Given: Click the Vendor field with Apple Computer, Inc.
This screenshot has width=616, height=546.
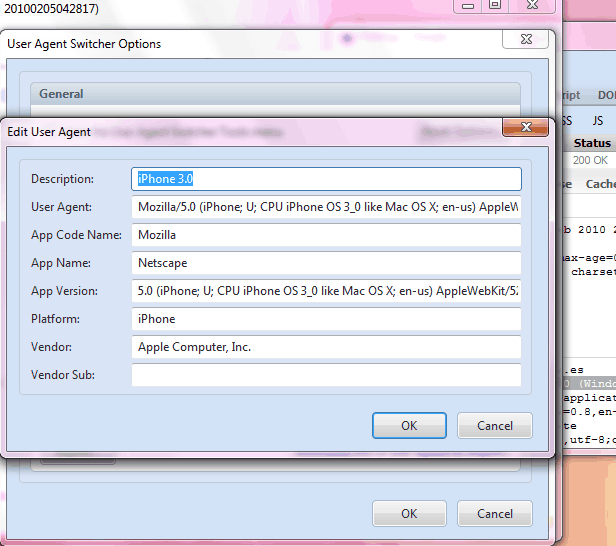Looking at the screenshot, I should point(326,347).
